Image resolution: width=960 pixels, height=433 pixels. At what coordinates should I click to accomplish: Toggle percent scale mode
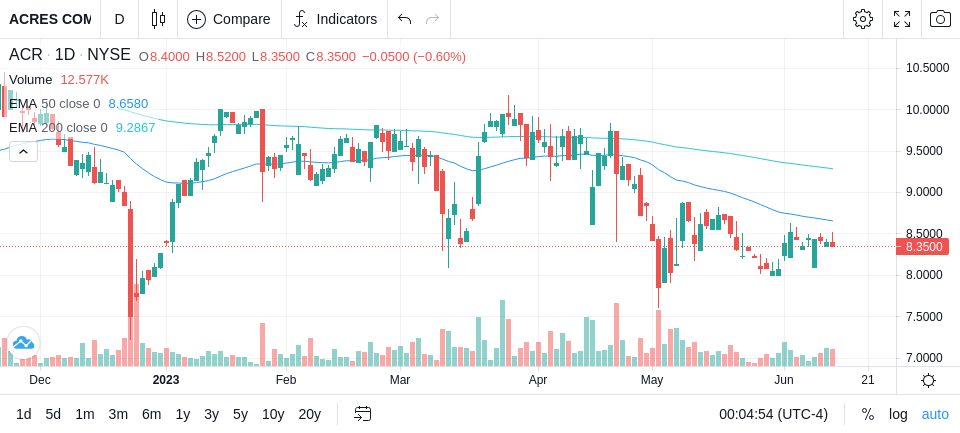coord(868,414)
